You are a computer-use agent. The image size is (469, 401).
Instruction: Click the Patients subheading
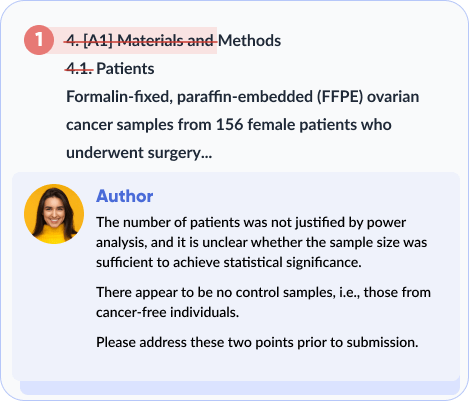pyautogui.click(x=125, y=69)
